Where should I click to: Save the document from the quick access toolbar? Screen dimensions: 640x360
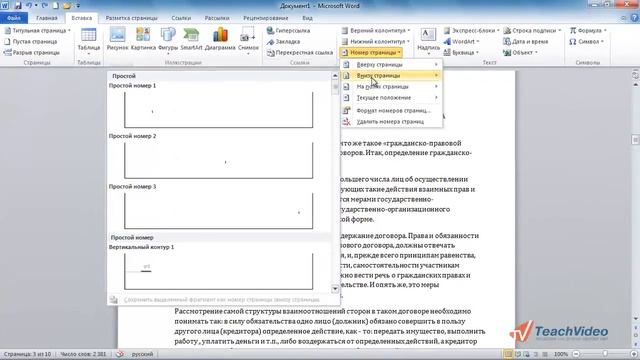point(18,6)
